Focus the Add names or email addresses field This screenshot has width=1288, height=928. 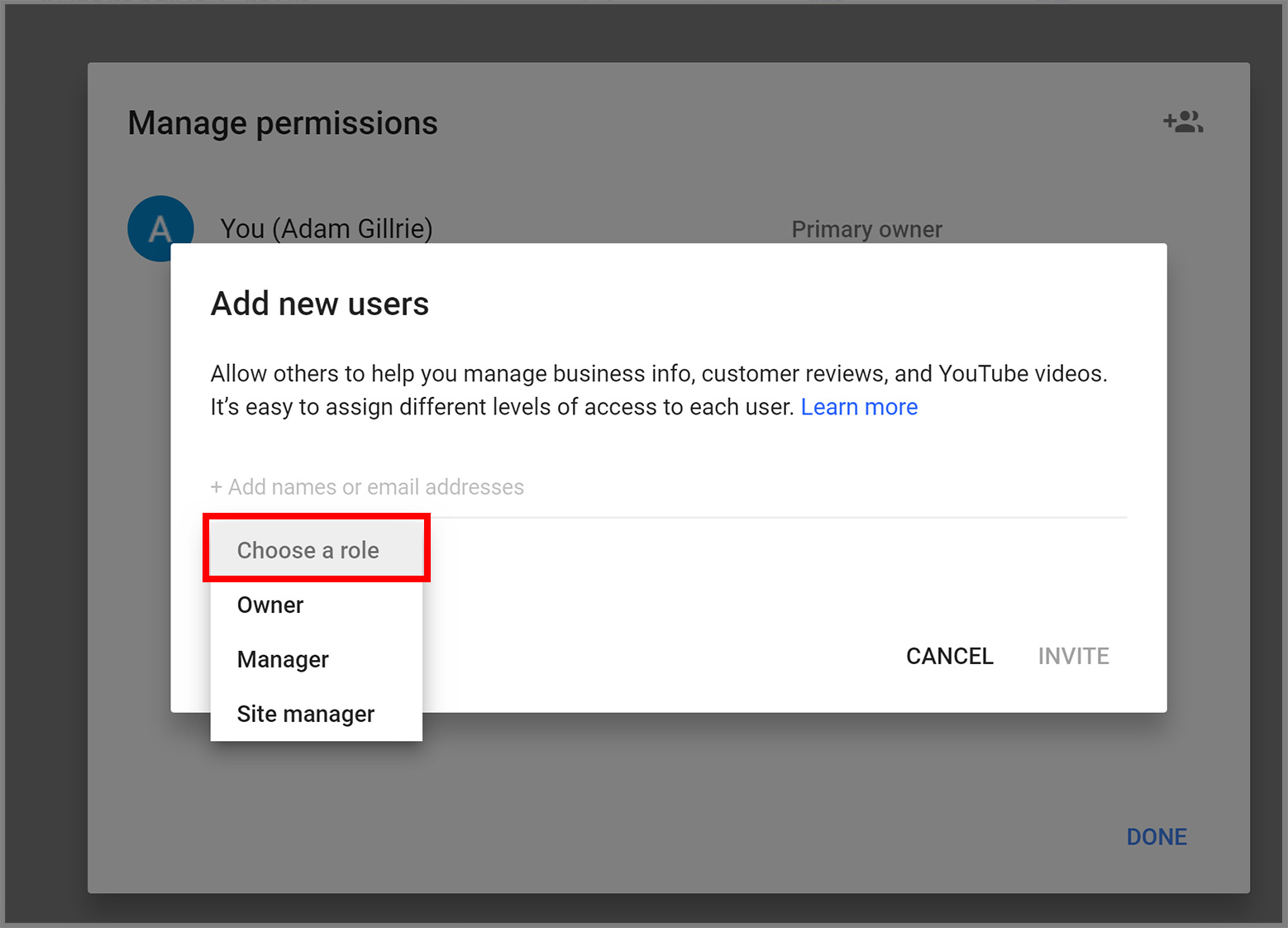[669, 487]
